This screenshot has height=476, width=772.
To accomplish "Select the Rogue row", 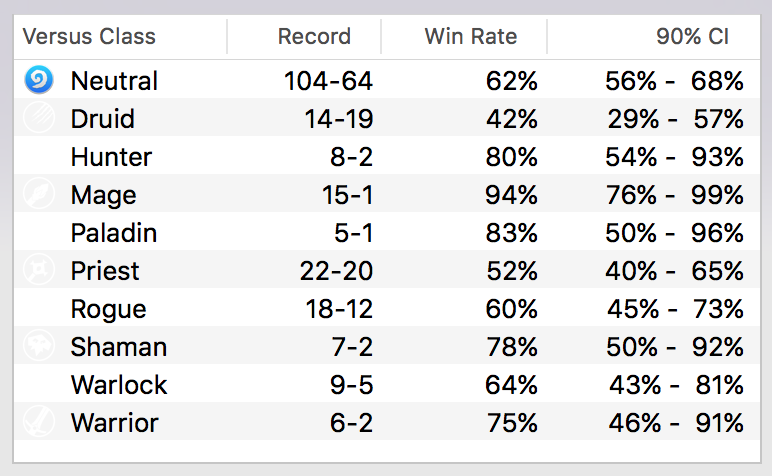I will point(387,308).
